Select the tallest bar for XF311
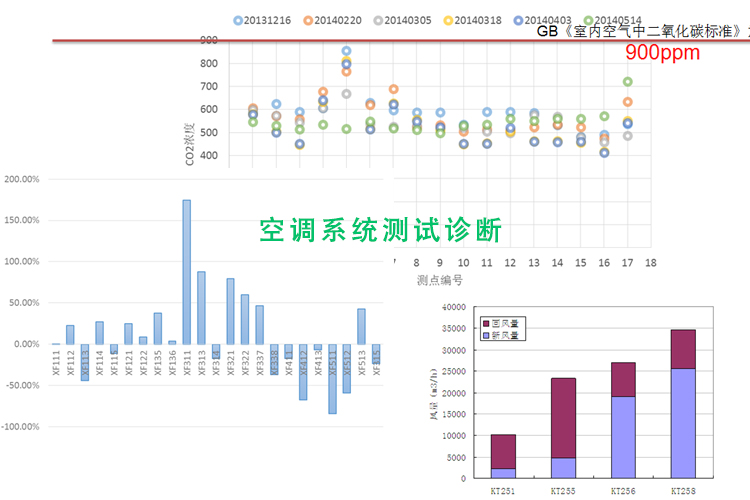 [x=186, y=271]
